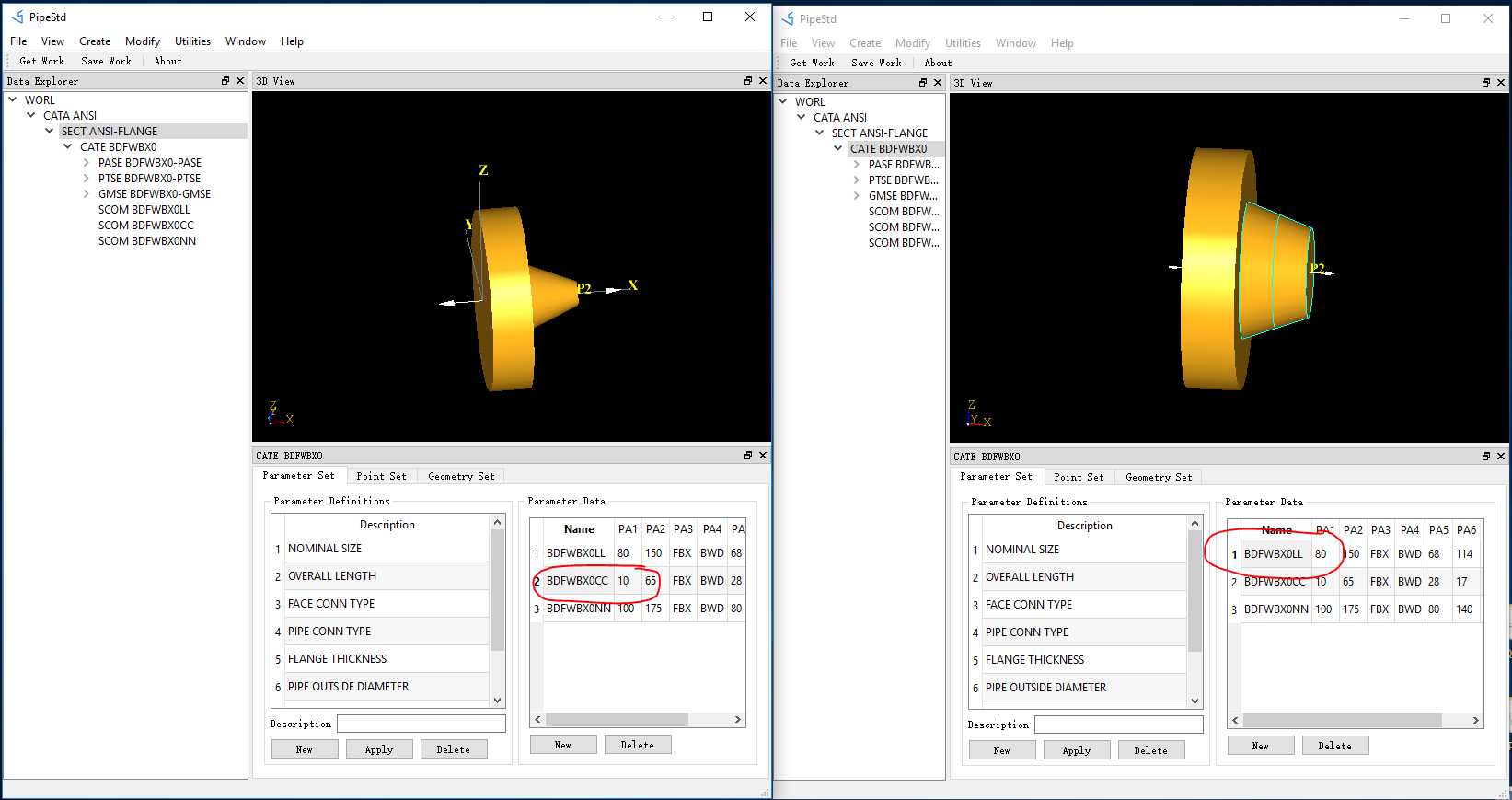Click Delete under Parameter Definitions in the inactive window
The width and height of the screenshot is (1512, 800).
pos(1151,750)
